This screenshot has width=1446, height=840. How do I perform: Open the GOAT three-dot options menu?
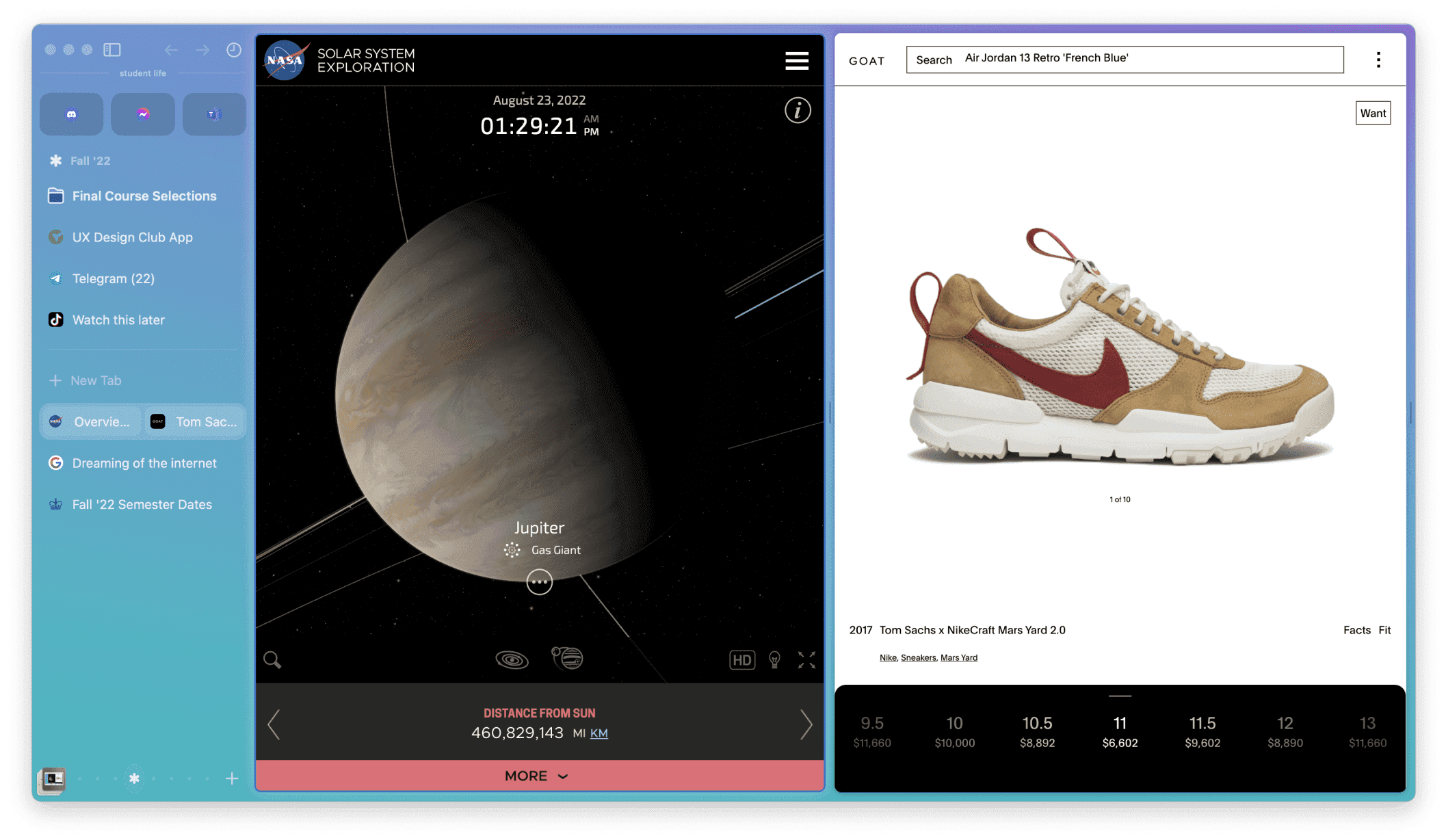click(x=1378, y=60)
